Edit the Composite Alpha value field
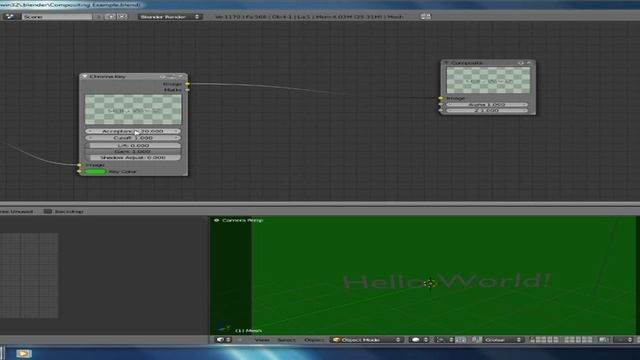This screenshot has width=640, height=360. 487,104
